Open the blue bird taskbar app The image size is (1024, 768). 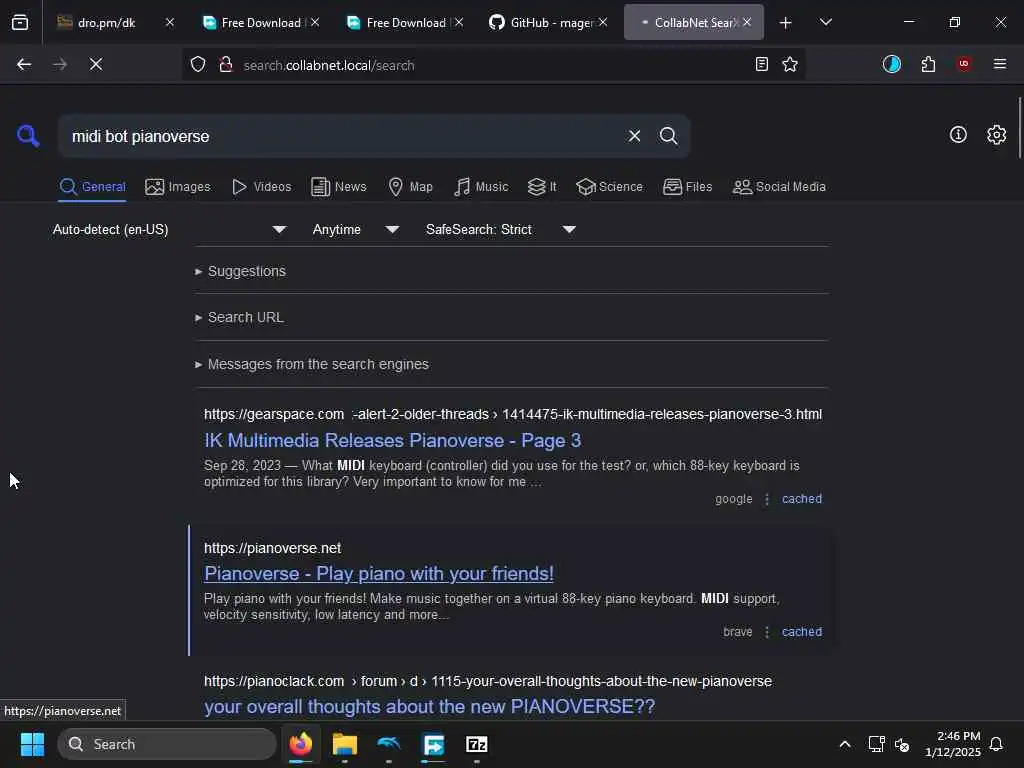(389, 744)
